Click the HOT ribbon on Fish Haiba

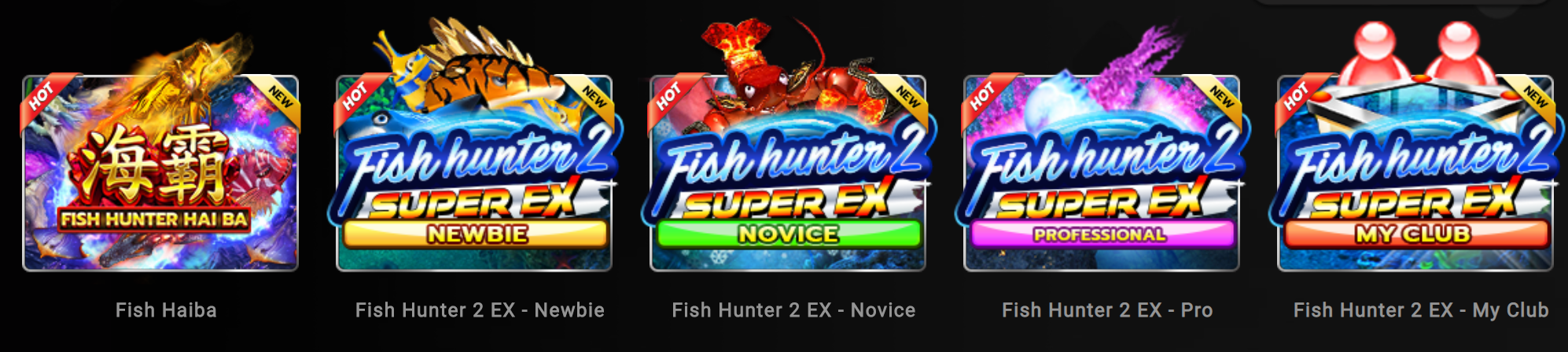[x=43, y=96]
